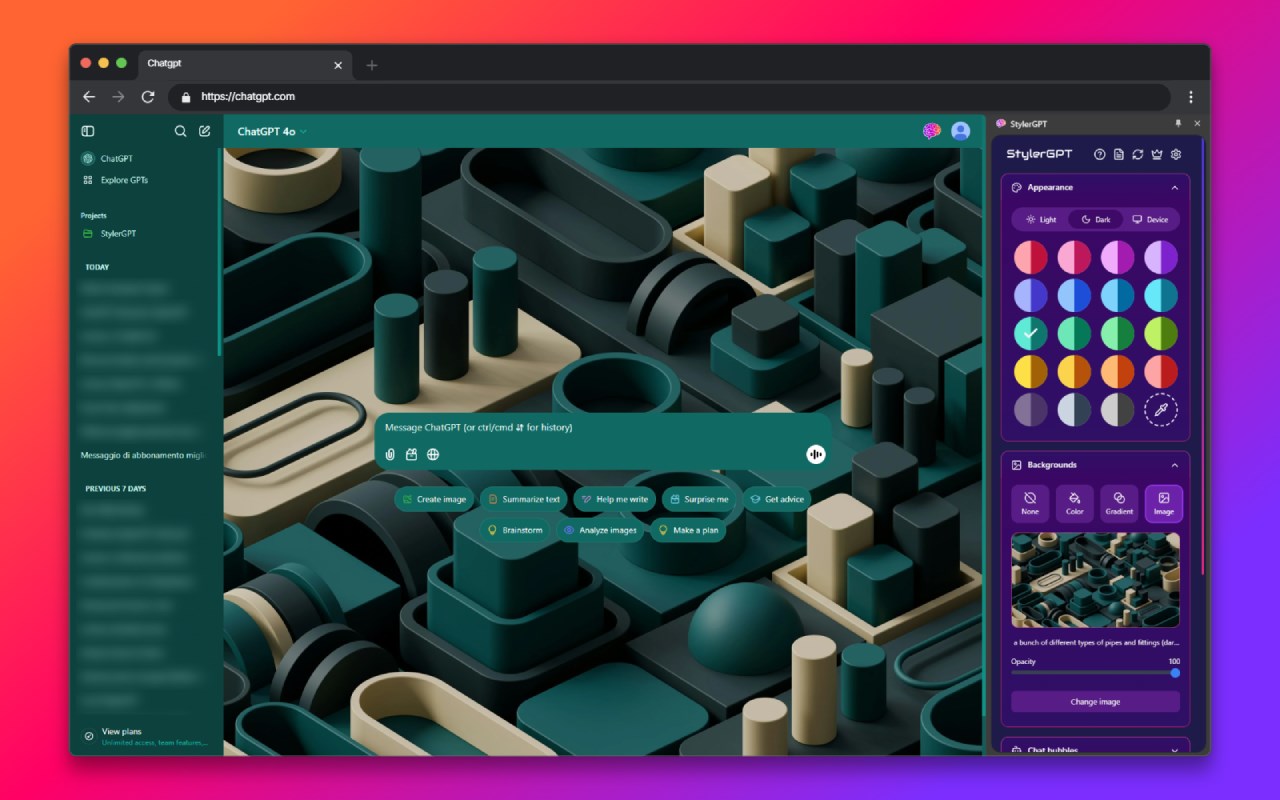Close the Chatgpt browser tab
The image size is (1280, 800).
338,65
